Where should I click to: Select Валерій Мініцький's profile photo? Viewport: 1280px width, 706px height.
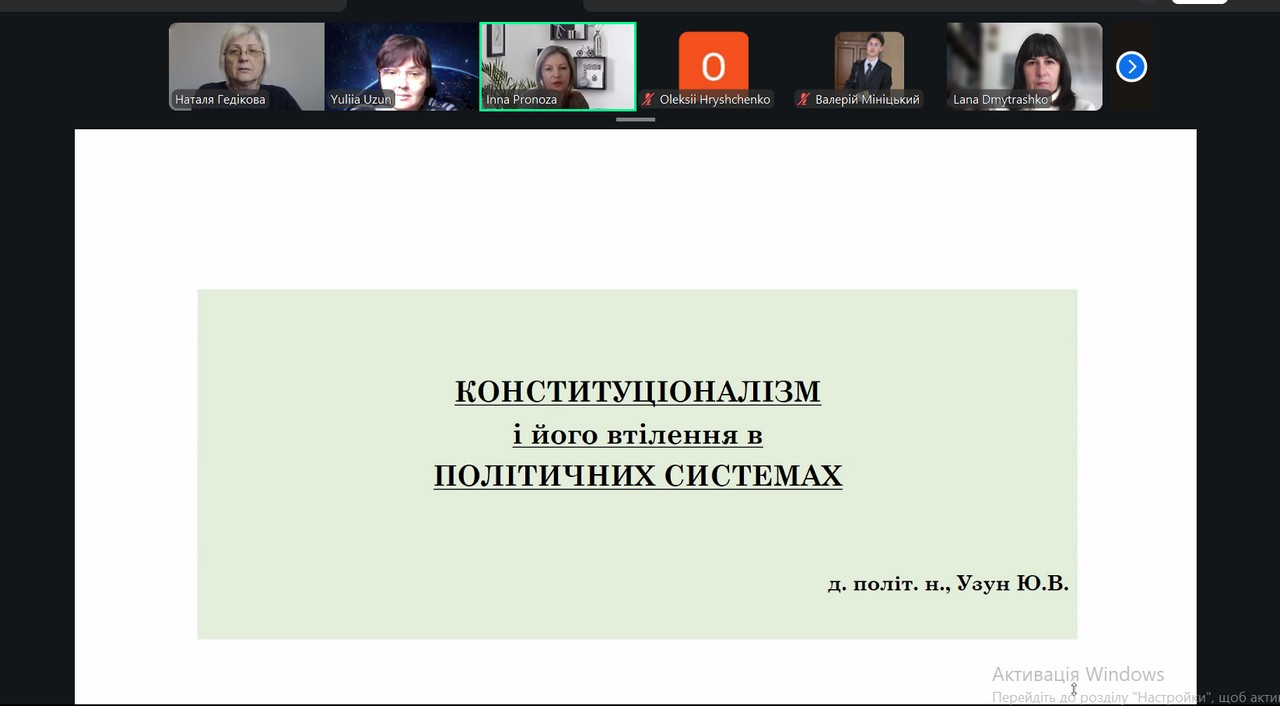coord(869,60)
